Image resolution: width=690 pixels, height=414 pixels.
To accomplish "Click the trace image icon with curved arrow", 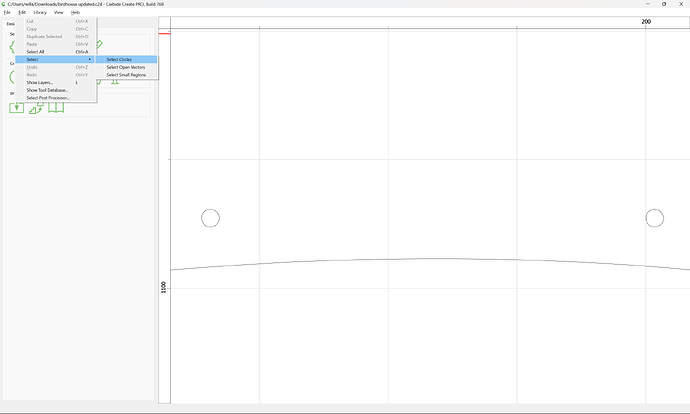I will (x=36, y=108).
